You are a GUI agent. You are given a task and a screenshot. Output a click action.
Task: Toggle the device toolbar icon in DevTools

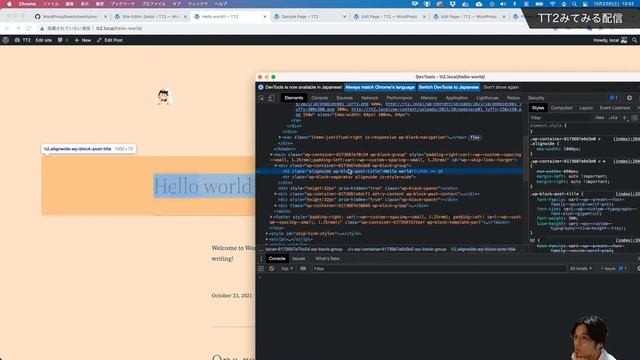coord(271,98)
